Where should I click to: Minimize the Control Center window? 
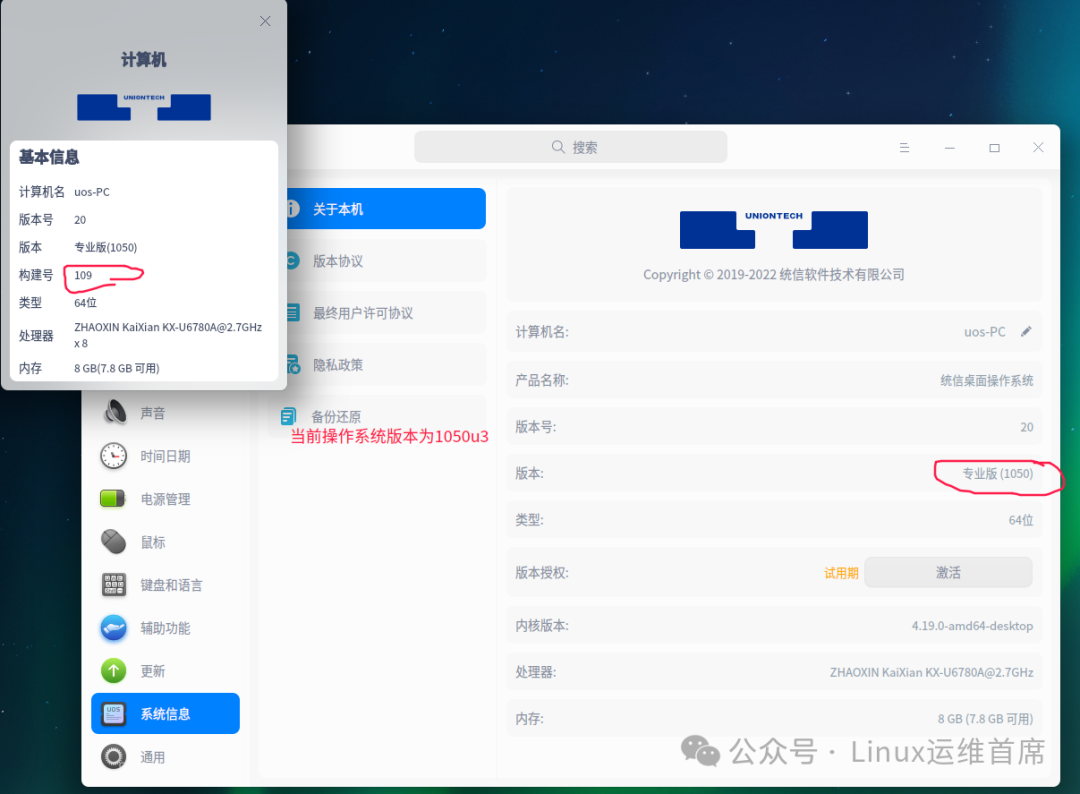point(949,147)
